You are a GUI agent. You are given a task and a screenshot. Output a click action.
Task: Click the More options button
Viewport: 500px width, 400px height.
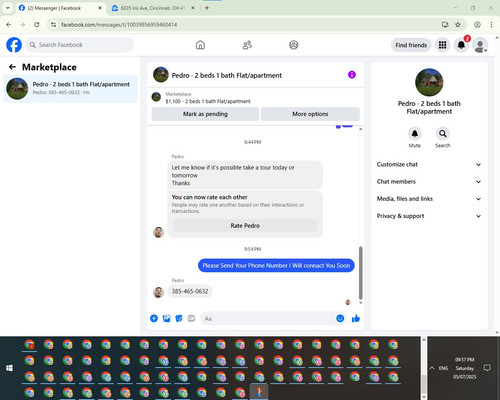tap(310, 114)
